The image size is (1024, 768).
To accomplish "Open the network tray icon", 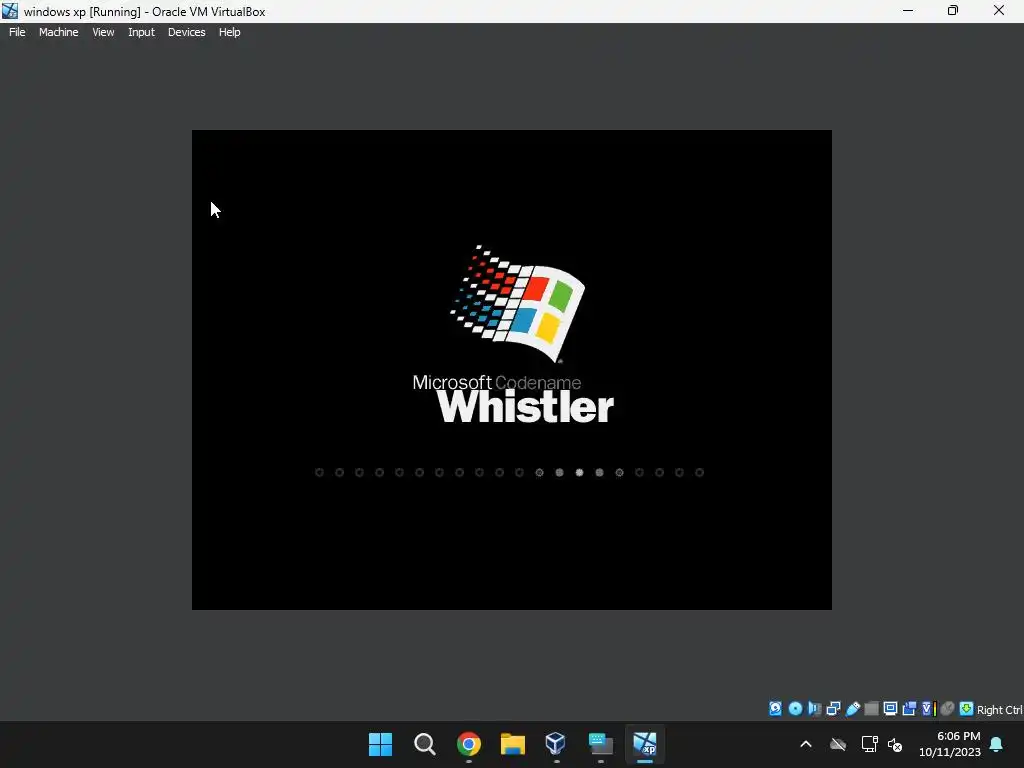I will [x=869, y=744].
